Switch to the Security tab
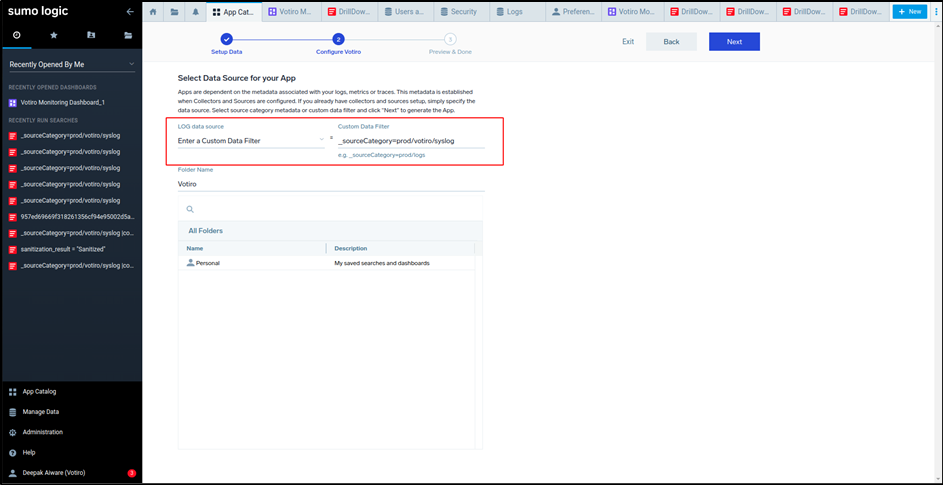Image resolution: width=943 pixels, height=485 pixels. pyautogui.click(x=461, y=11)
